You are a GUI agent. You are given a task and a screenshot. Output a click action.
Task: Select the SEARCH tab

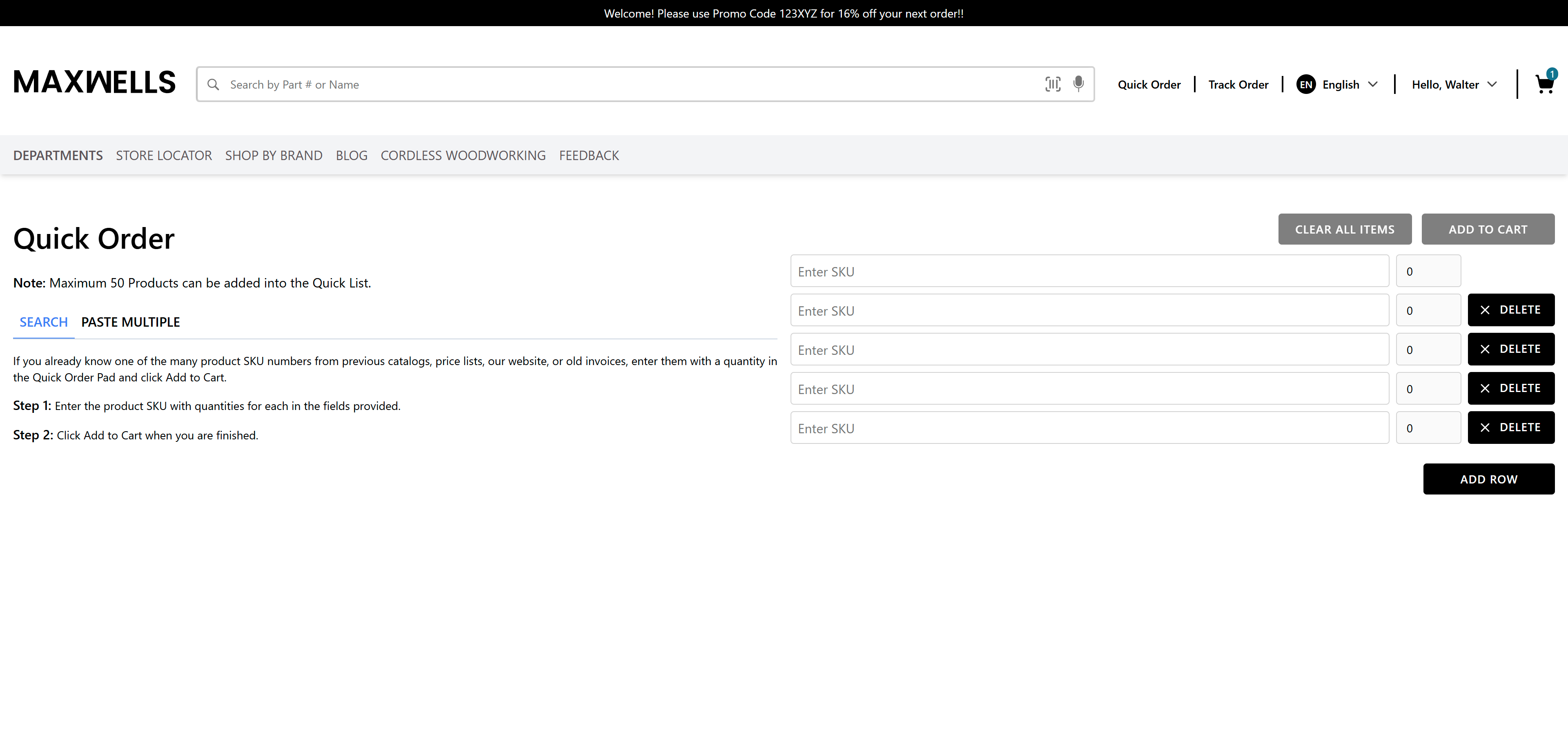(43, 322)
